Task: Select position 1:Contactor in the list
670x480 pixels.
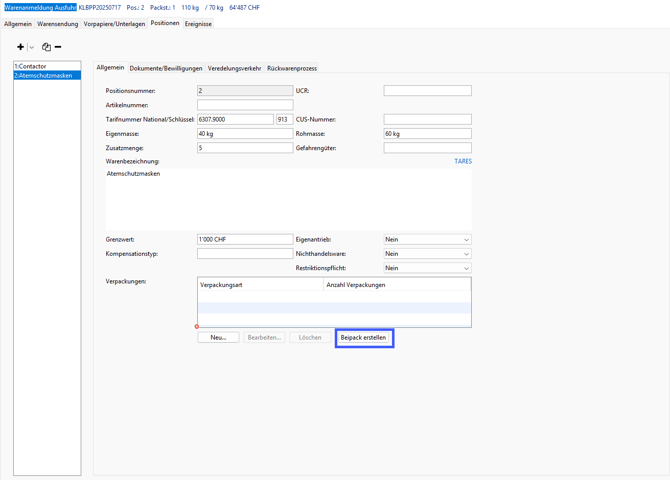Action: [47, 66]
